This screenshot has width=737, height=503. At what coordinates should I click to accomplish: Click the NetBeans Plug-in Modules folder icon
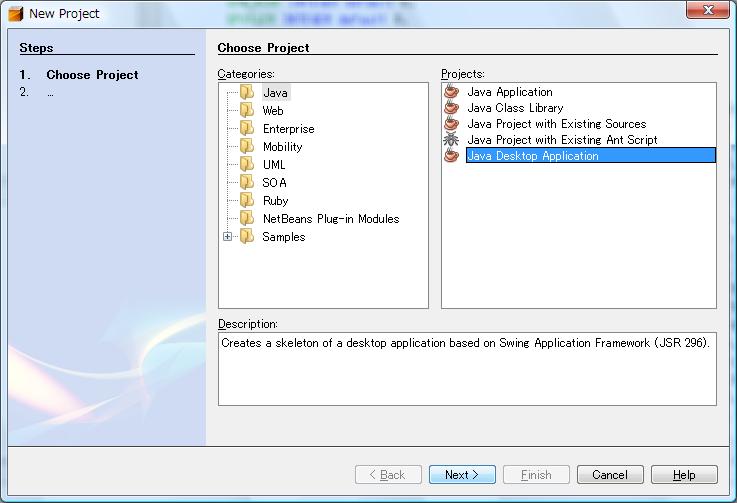pos(247,219)
